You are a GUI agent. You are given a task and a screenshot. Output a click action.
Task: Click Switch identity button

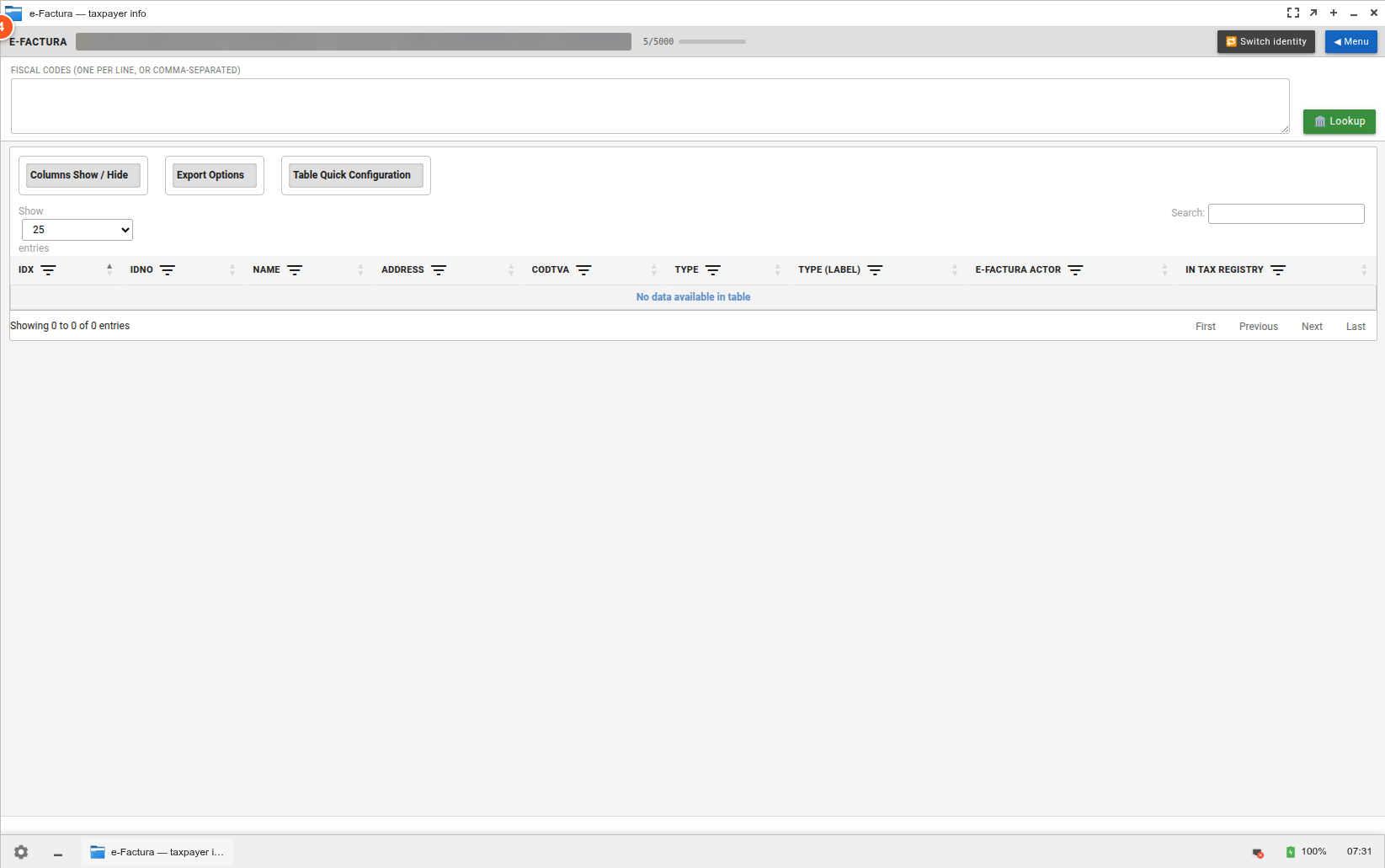1266,42
